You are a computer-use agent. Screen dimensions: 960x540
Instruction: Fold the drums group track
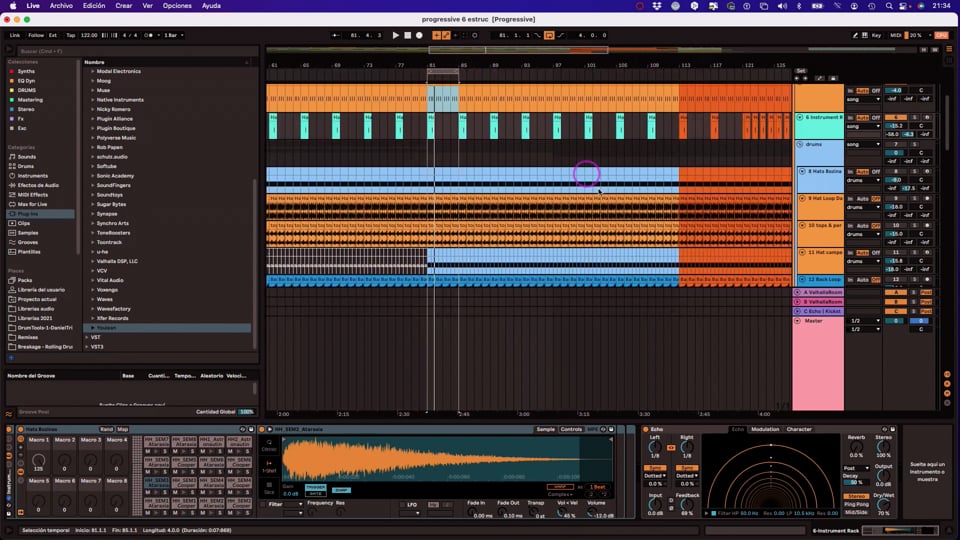click(x=800, y=144)
